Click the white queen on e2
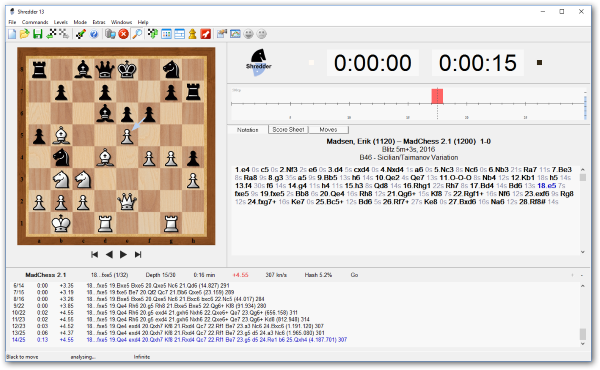The image size is (600, 370). point(127,202)
